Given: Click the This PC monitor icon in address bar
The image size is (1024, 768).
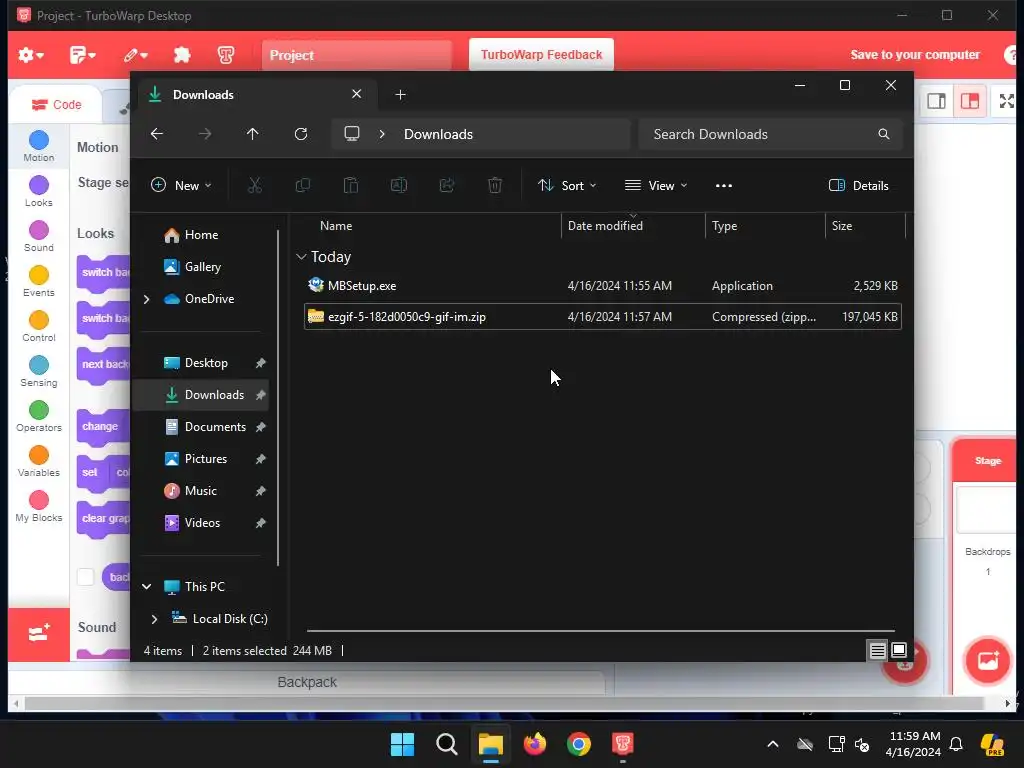Looking at the screenshot, I should click(352, 134).
